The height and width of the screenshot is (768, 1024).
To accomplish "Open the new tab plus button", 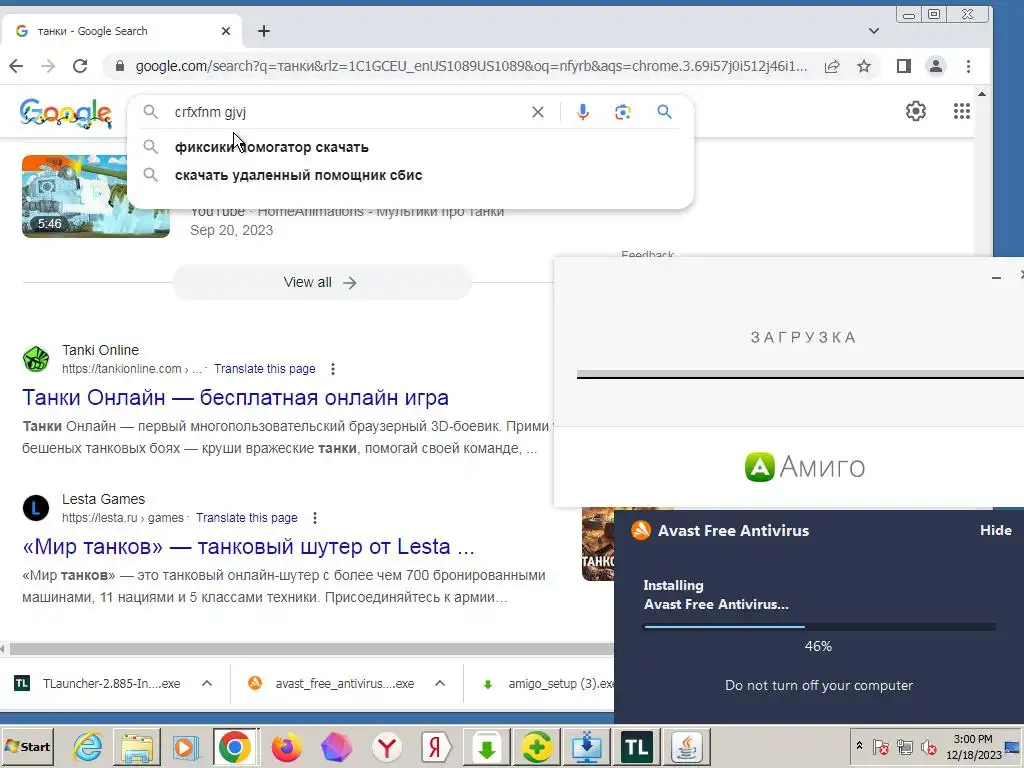I will point(264,31).
